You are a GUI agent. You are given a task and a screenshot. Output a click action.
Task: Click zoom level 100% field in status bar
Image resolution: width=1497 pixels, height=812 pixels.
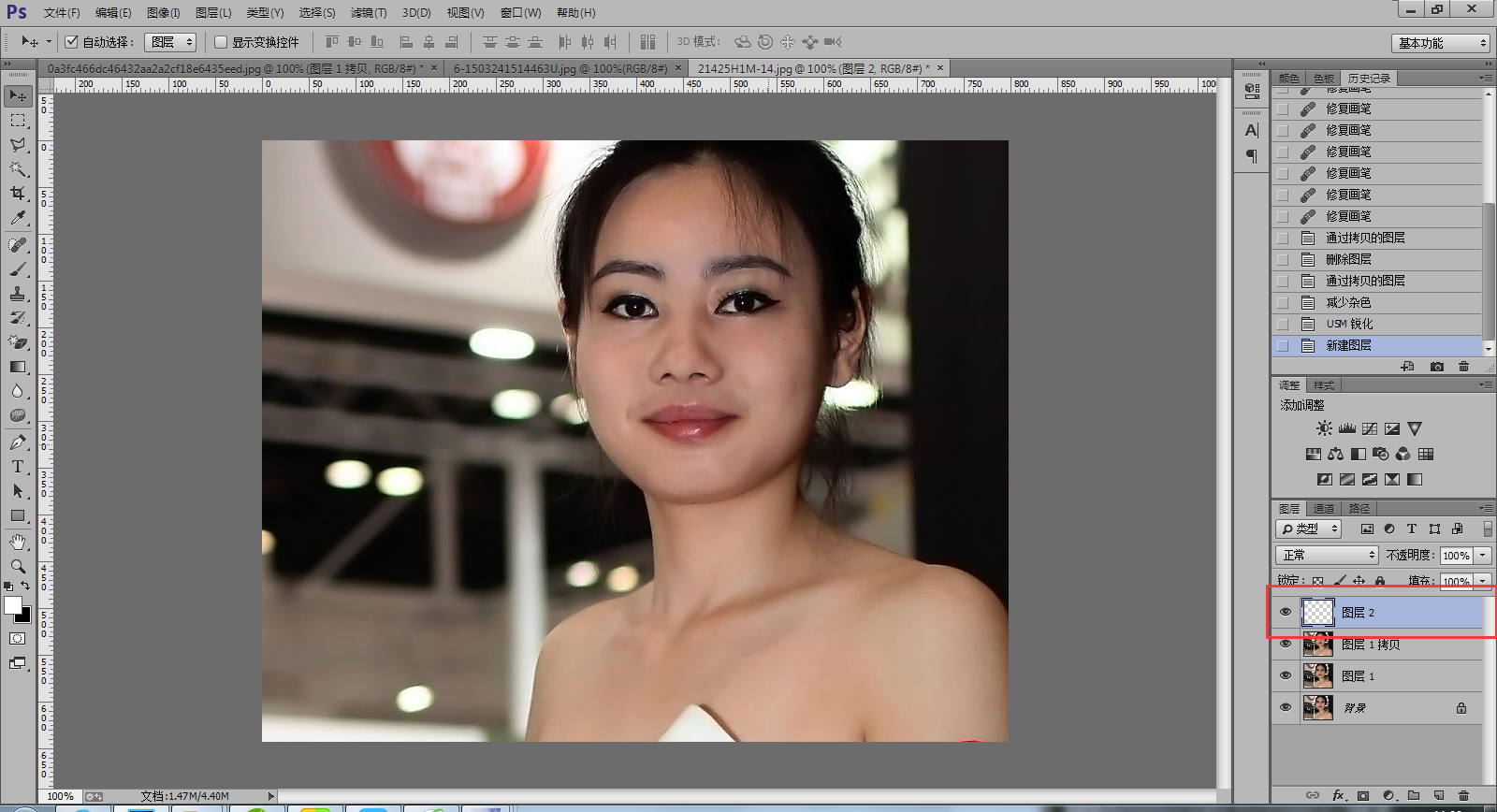[x=60, y=796]
